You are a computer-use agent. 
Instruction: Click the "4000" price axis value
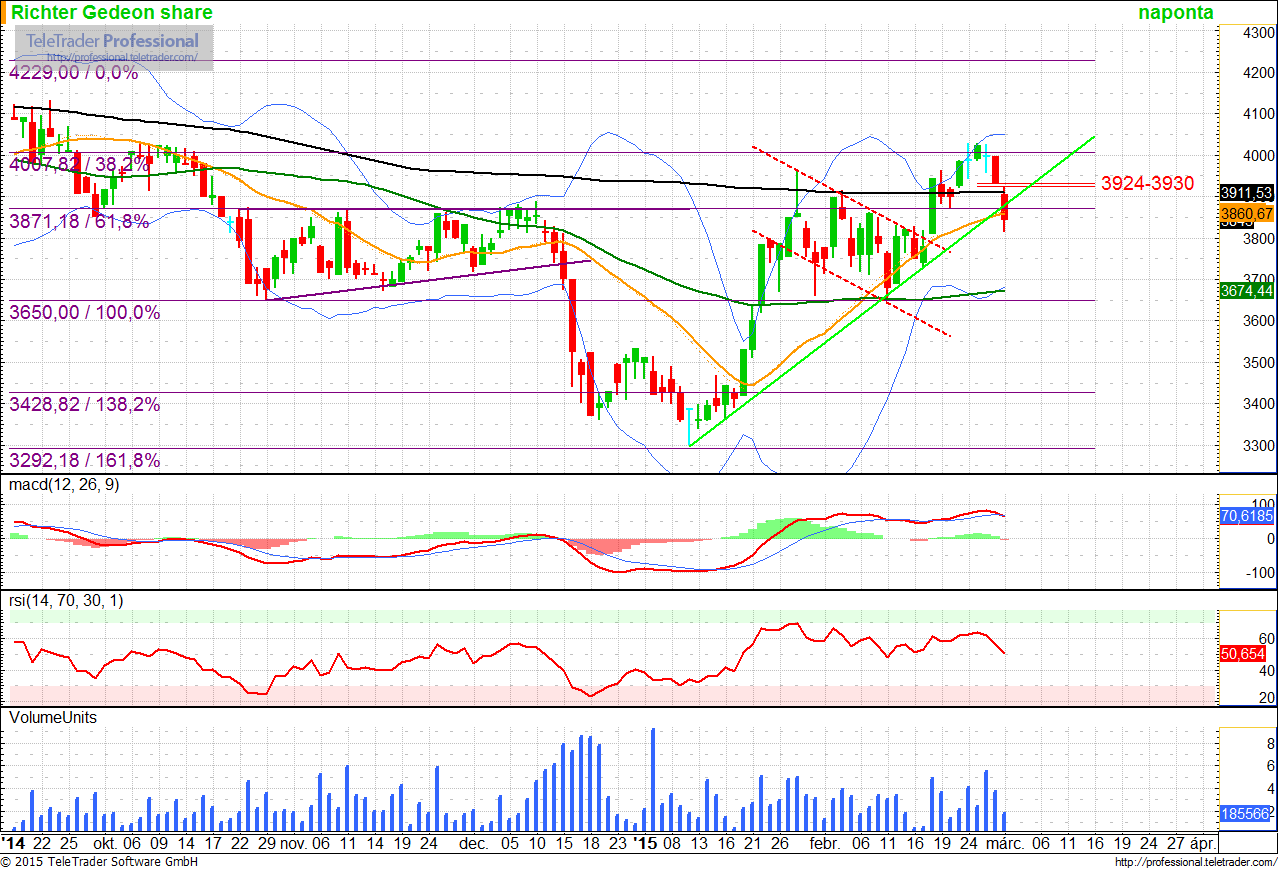pos(1258,156)
